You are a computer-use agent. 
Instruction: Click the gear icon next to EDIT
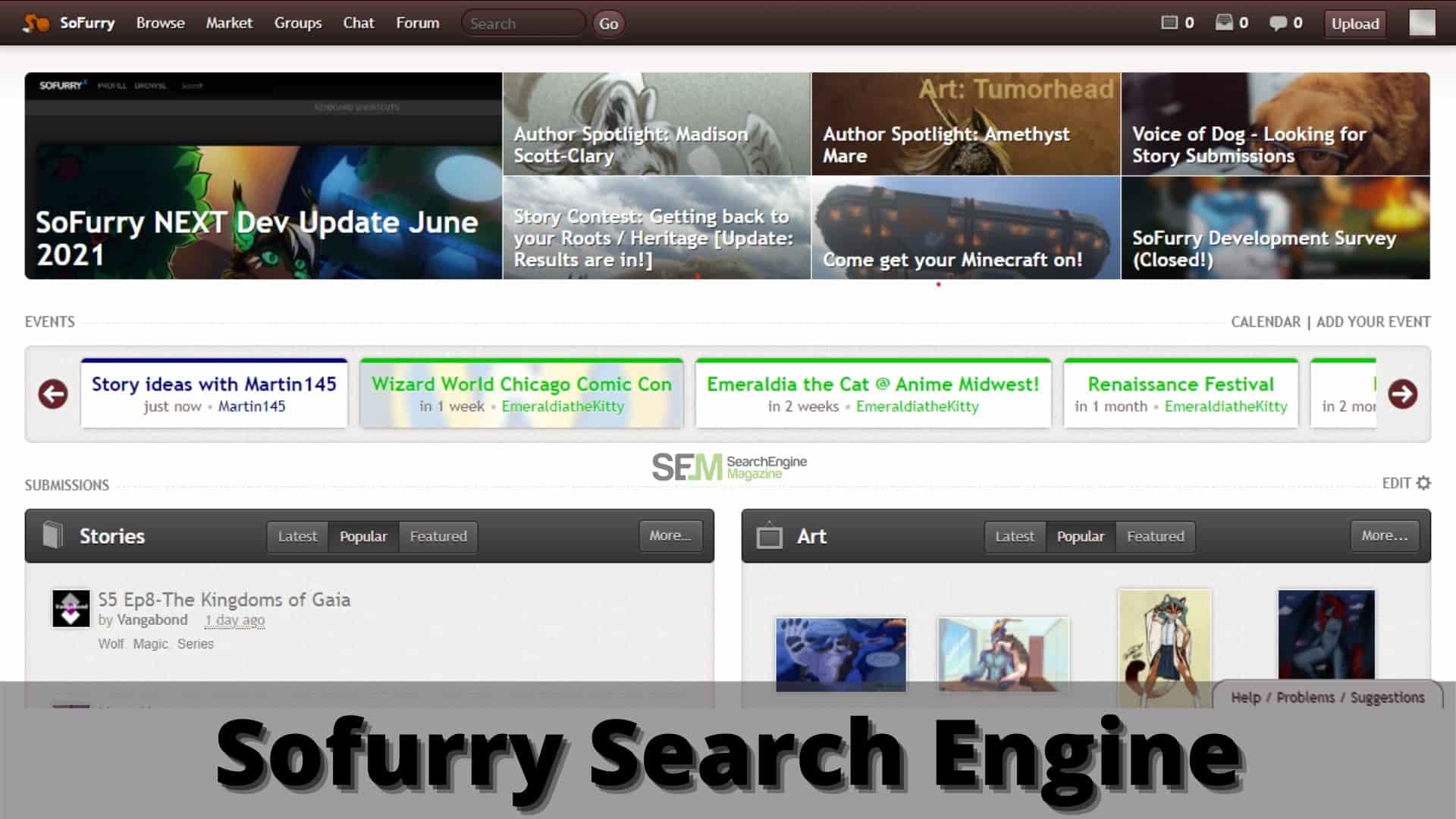[x=1423, y=483]
